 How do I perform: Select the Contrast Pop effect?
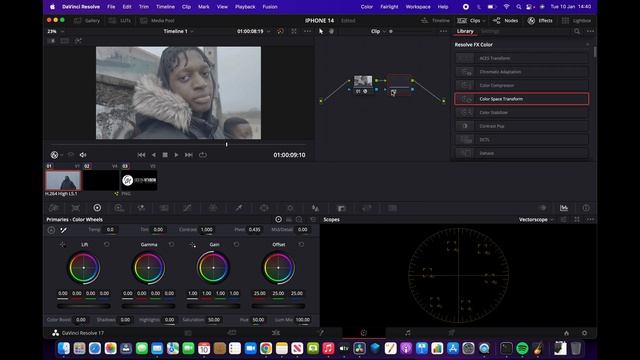tap(522, 126)
